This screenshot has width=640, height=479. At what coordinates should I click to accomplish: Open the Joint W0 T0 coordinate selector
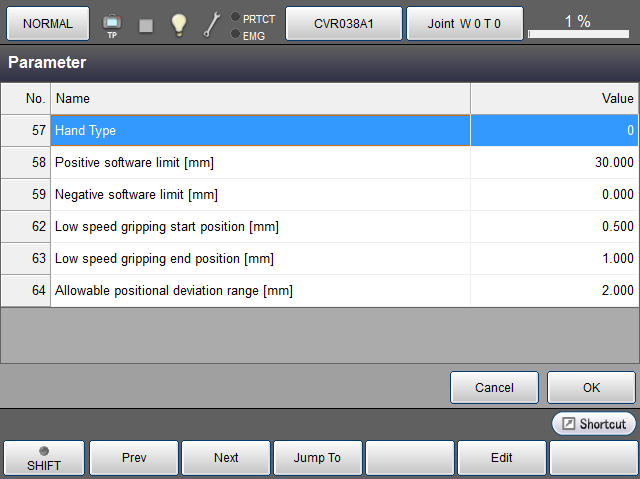[464, 23]
